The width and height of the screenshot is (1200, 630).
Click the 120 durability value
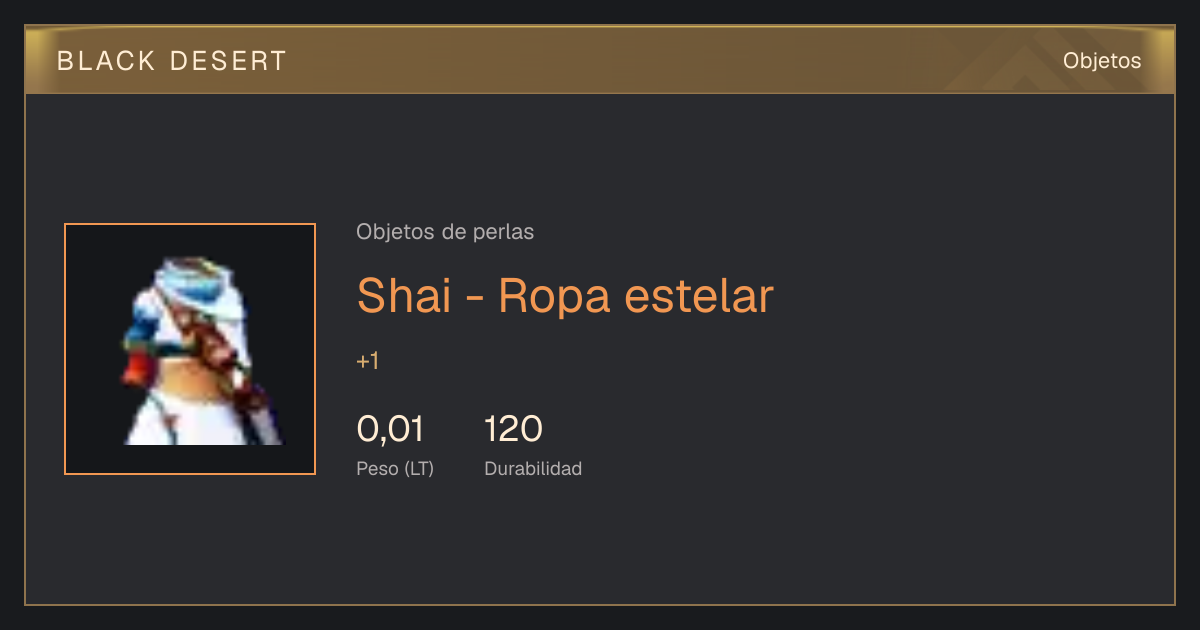(513, 429)
